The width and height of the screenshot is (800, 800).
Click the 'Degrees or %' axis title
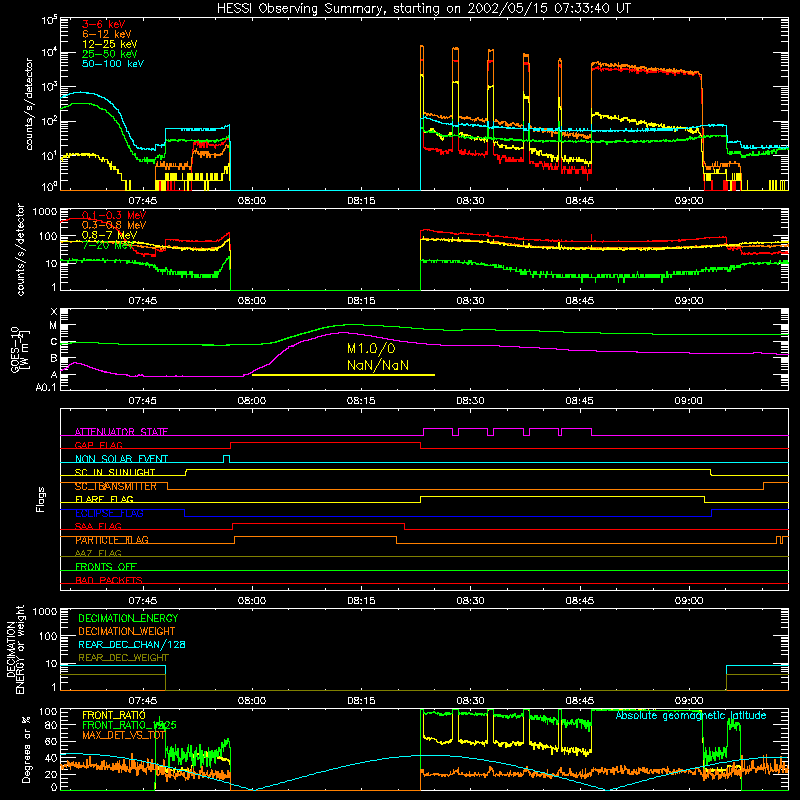[27, 749]
